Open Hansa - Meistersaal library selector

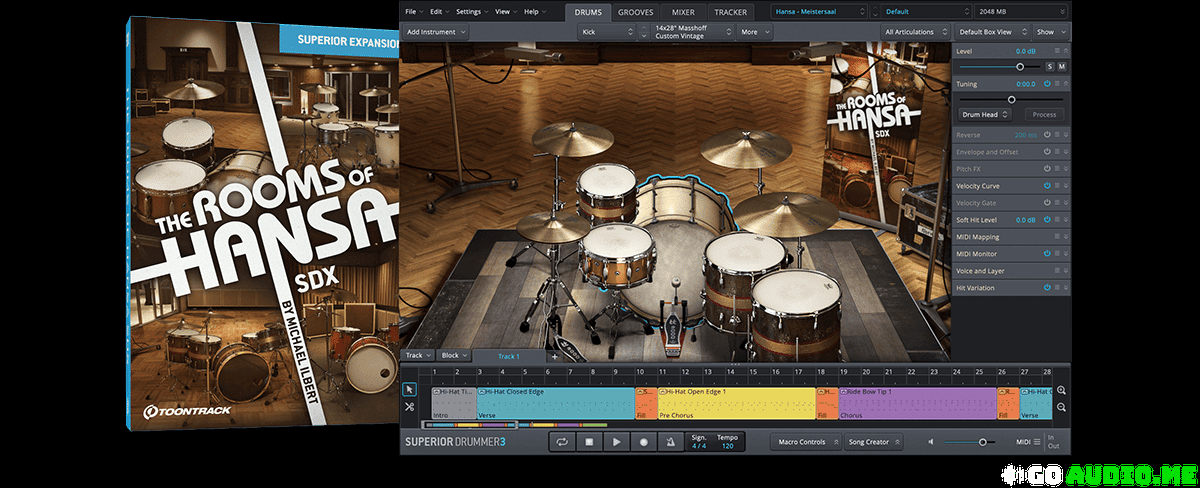pos(819,12)
